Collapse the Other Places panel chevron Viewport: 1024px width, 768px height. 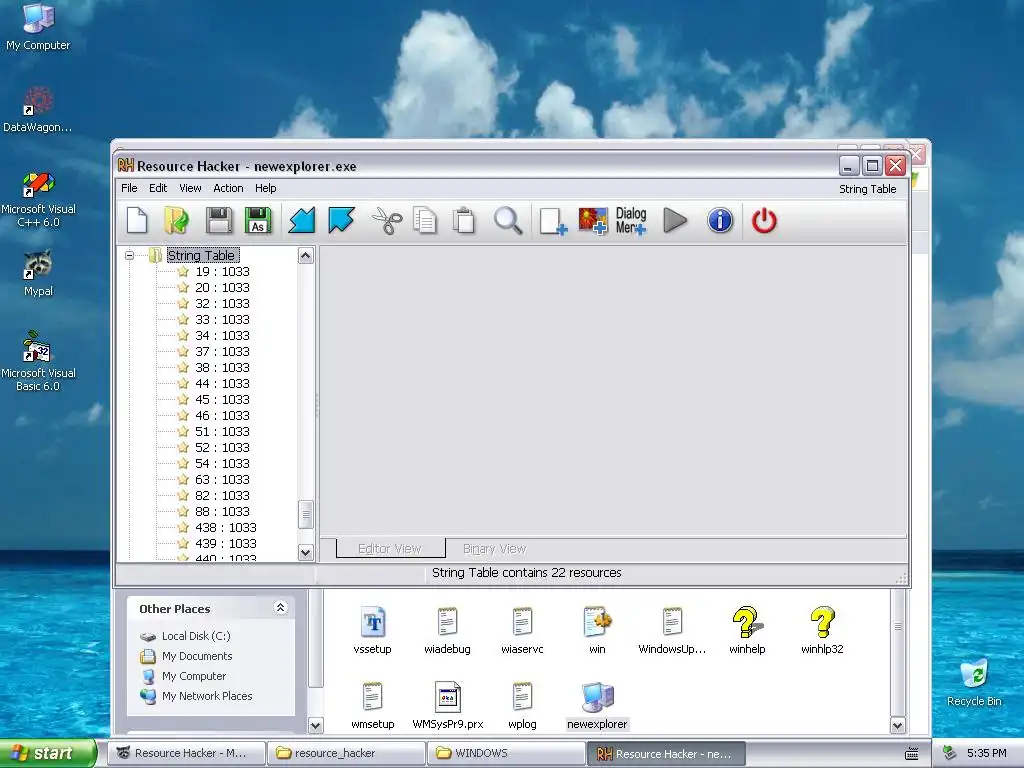pyautogui.click(x=280, y=608)
